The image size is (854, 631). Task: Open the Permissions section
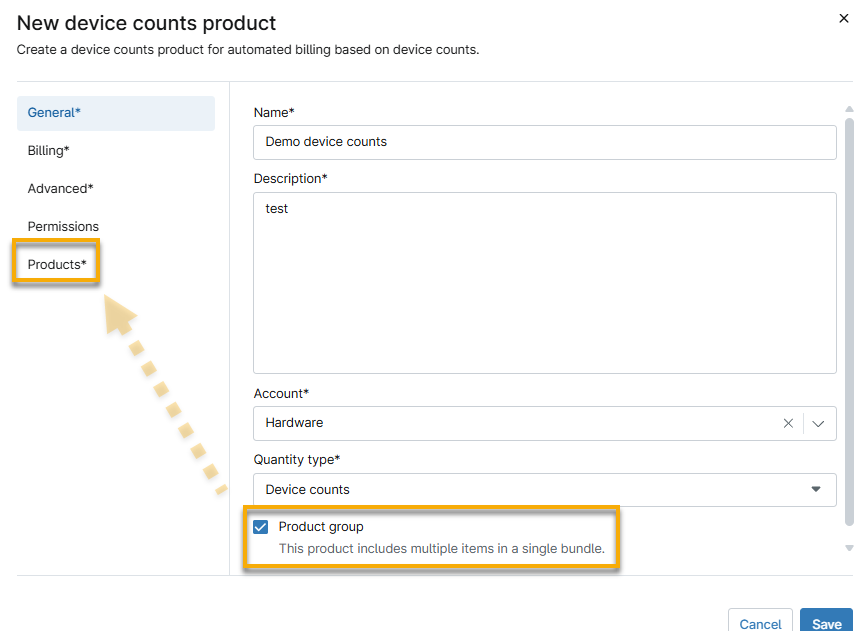pyautogui.click(x=63, y=226)
